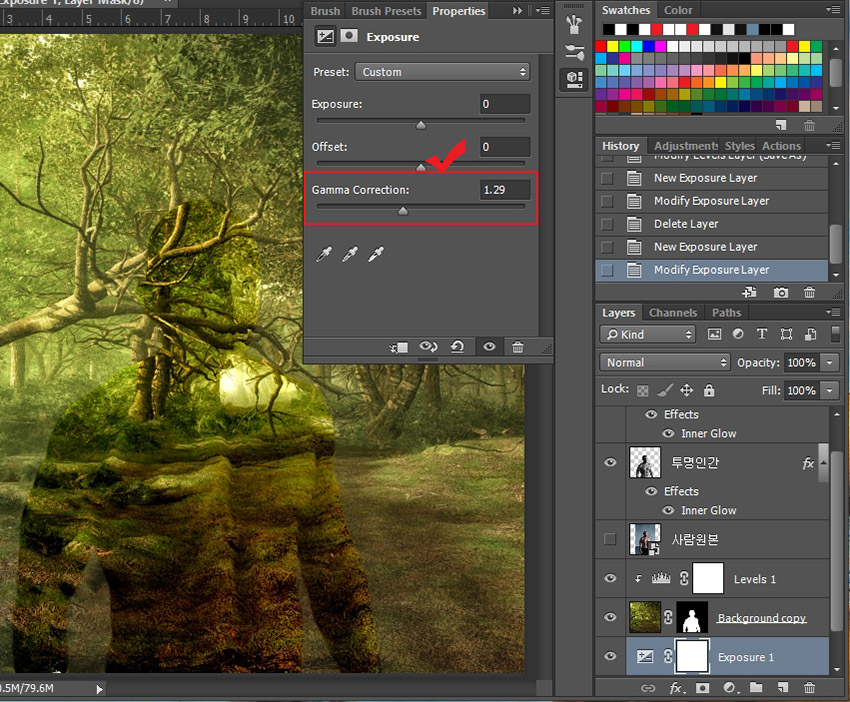Screen dimensions: 850x702
Task: Filter layers by type layers icon
Action: coord(762,334)
